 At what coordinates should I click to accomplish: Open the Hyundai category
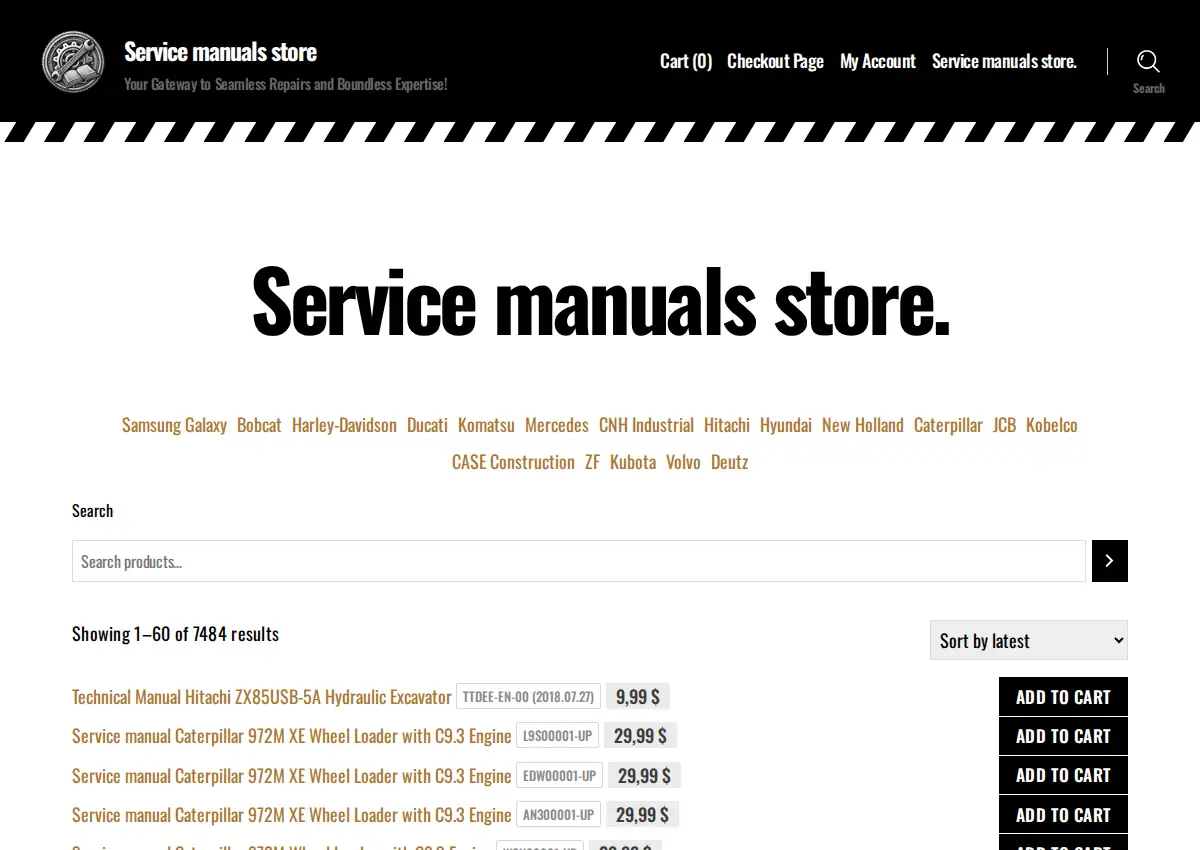coord(786,425)
